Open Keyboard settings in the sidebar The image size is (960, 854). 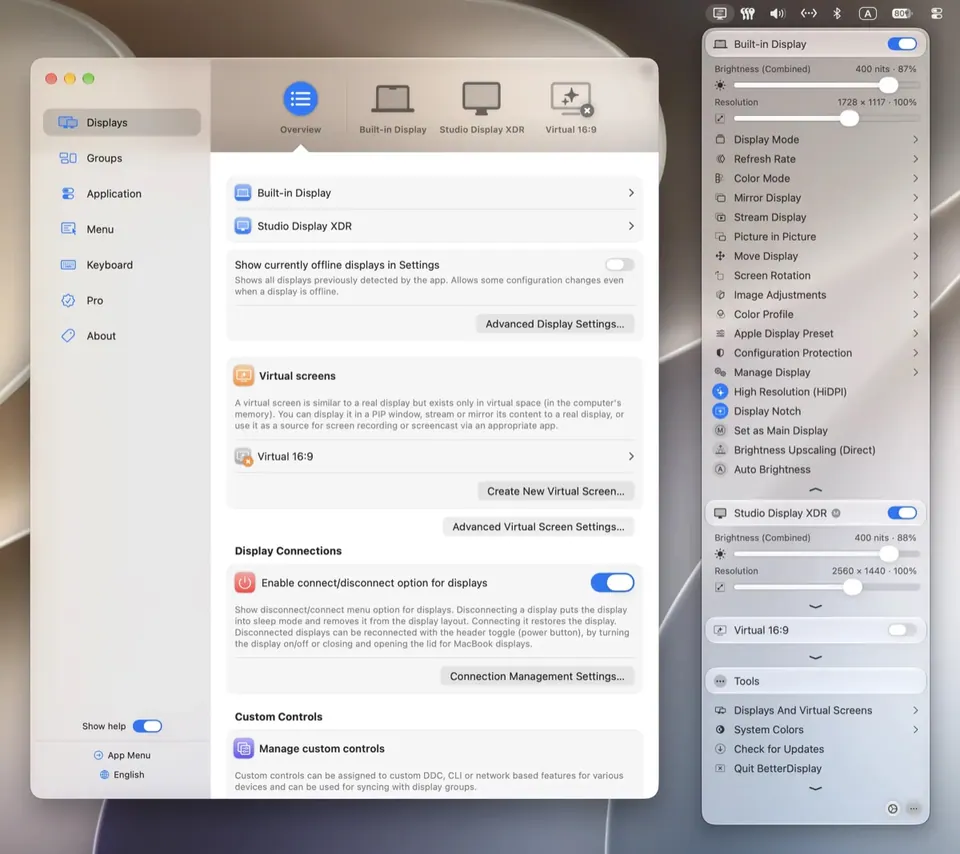(x=122, y=264)
